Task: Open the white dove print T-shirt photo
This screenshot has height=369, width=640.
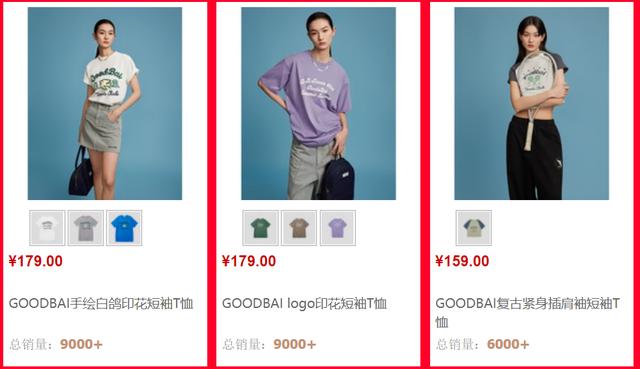Action: pos(105,103)
